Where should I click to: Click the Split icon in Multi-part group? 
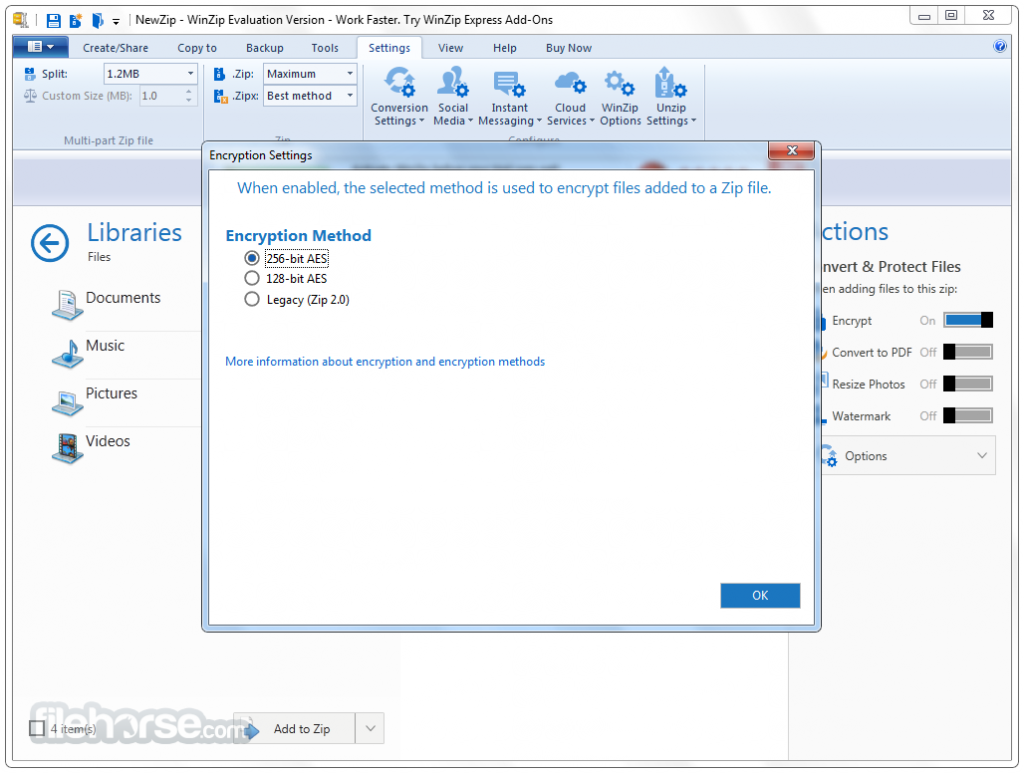29,74
